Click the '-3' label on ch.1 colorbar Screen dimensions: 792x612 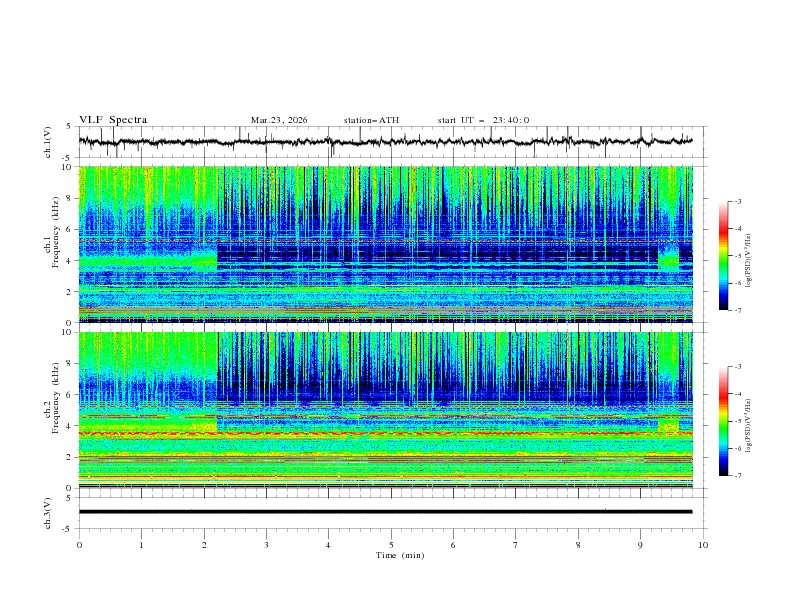(737, 201)
